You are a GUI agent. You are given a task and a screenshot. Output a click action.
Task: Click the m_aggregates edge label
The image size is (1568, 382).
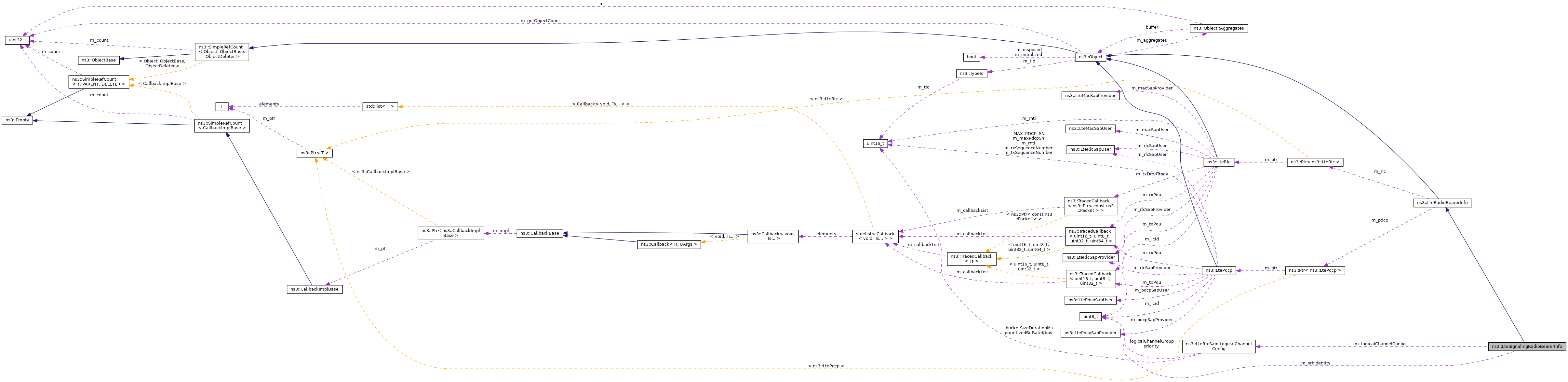pyautogui.click(x=1151, y=40)
